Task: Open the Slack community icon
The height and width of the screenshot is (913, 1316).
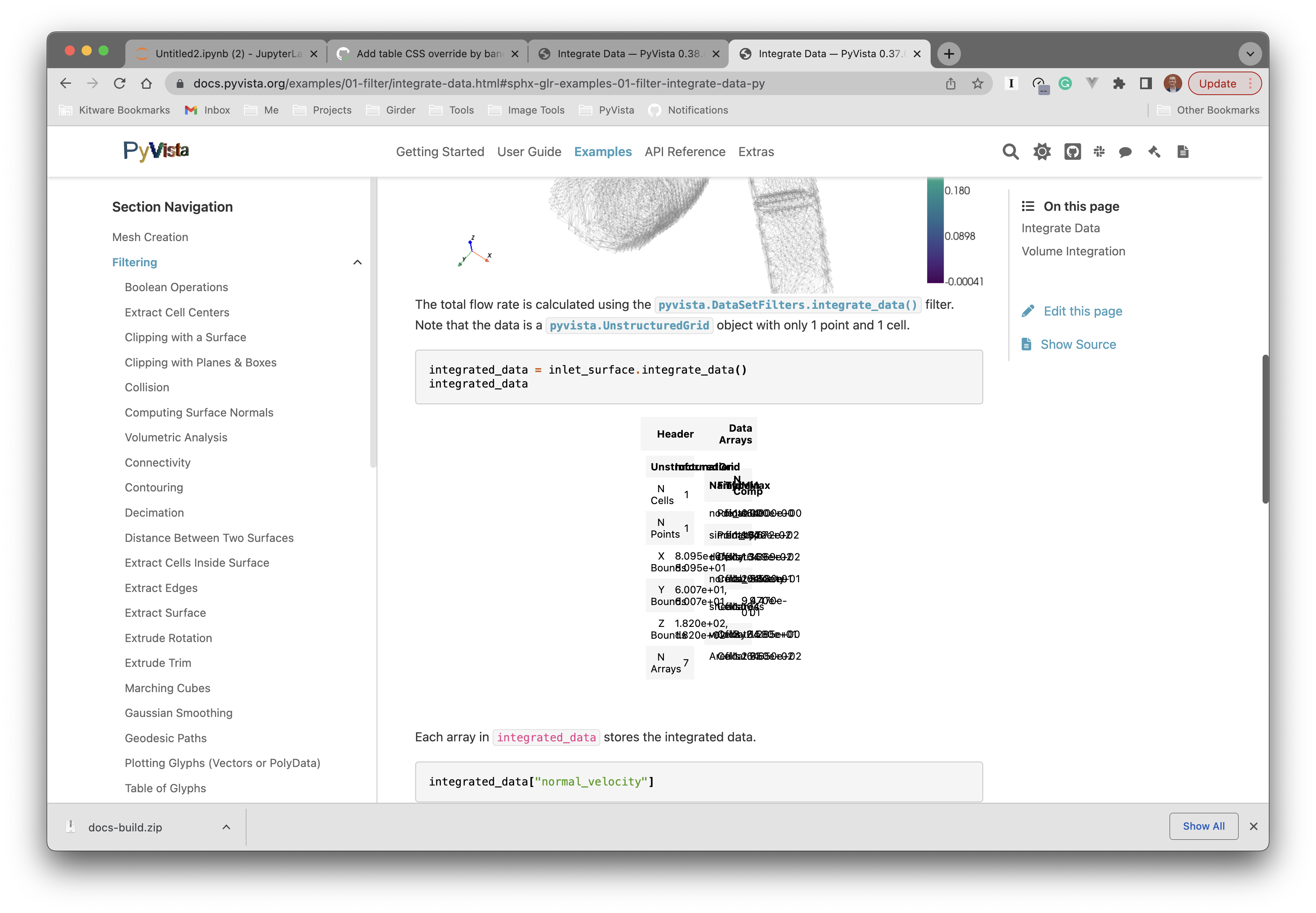Action: pyautogui.click(x=1098, y=151)
